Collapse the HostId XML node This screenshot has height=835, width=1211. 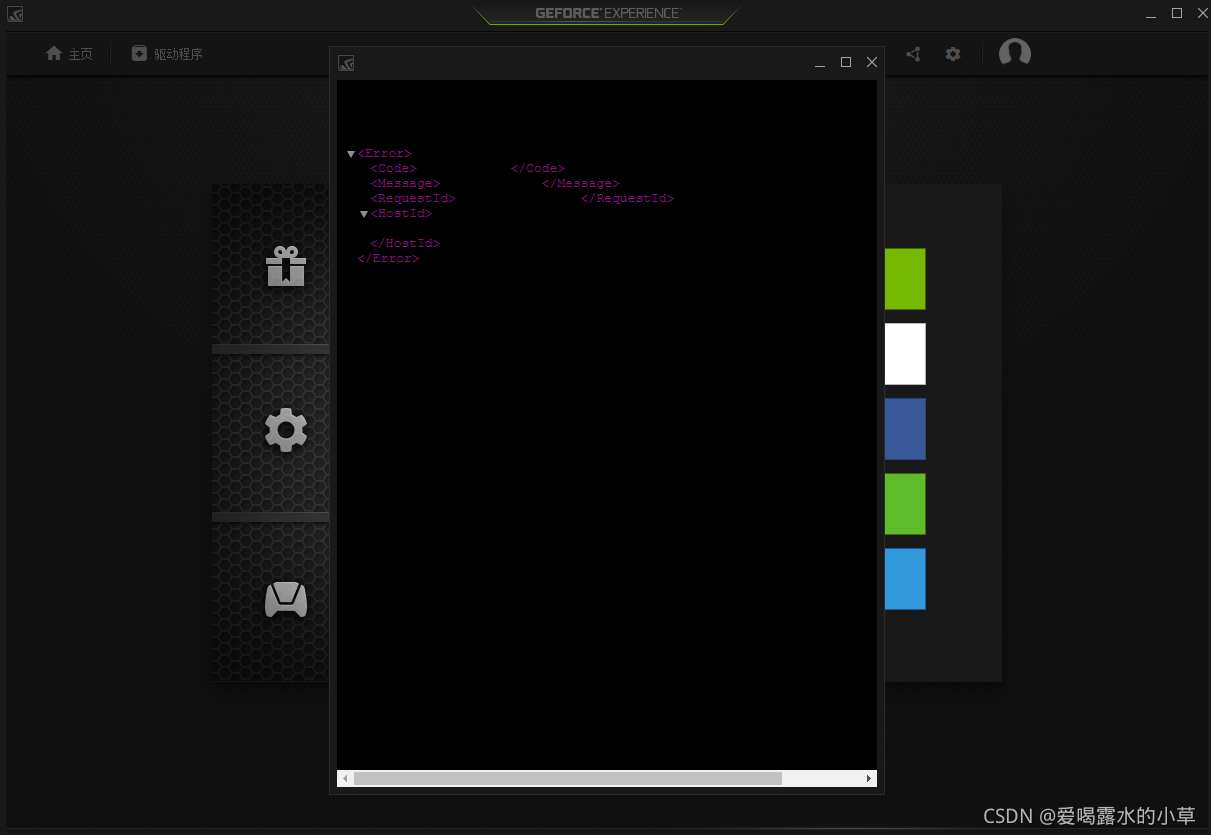[x=364, y=214]
